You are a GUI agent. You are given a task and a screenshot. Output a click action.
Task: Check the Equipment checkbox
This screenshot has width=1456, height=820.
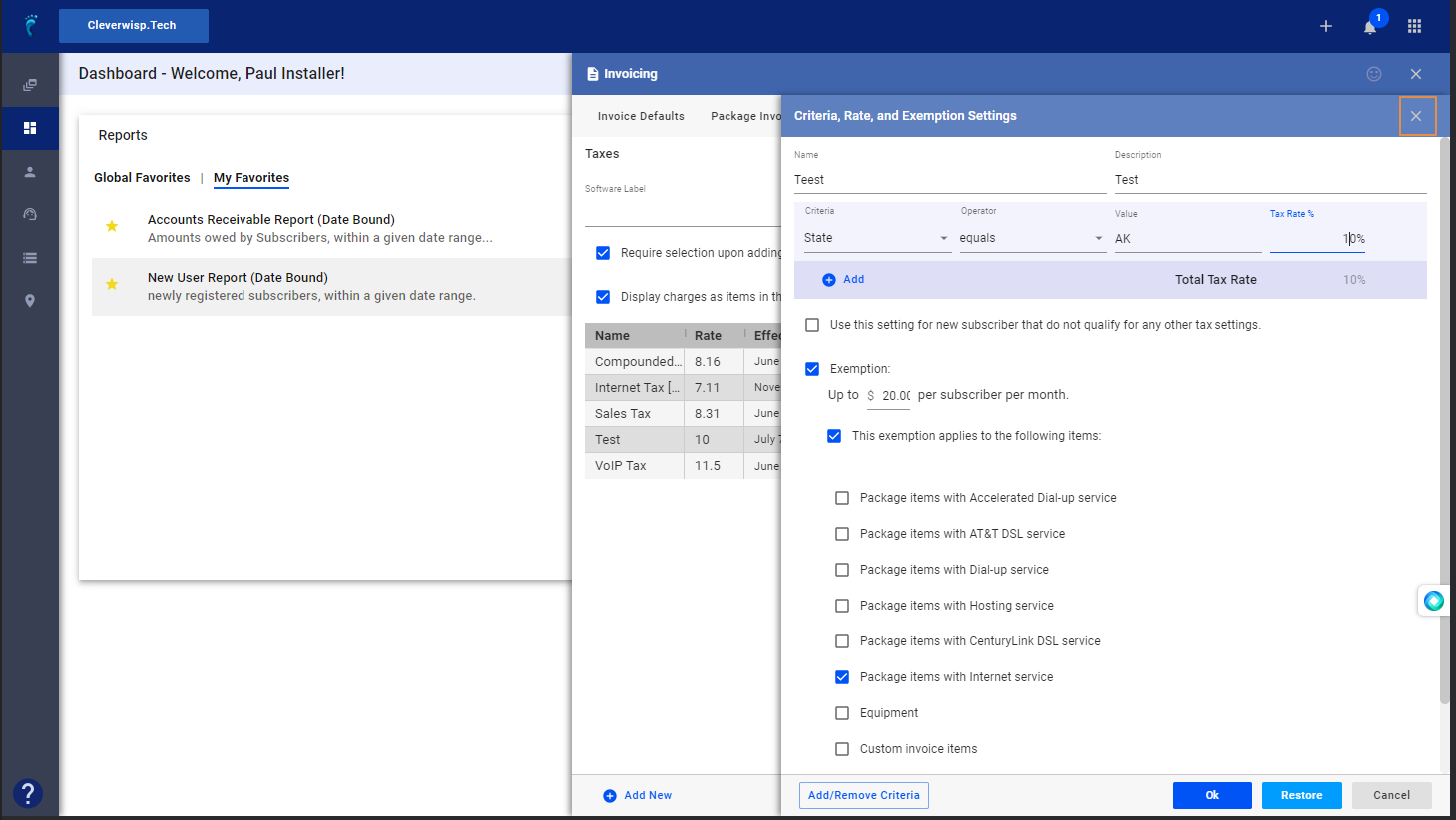(842, 713)
